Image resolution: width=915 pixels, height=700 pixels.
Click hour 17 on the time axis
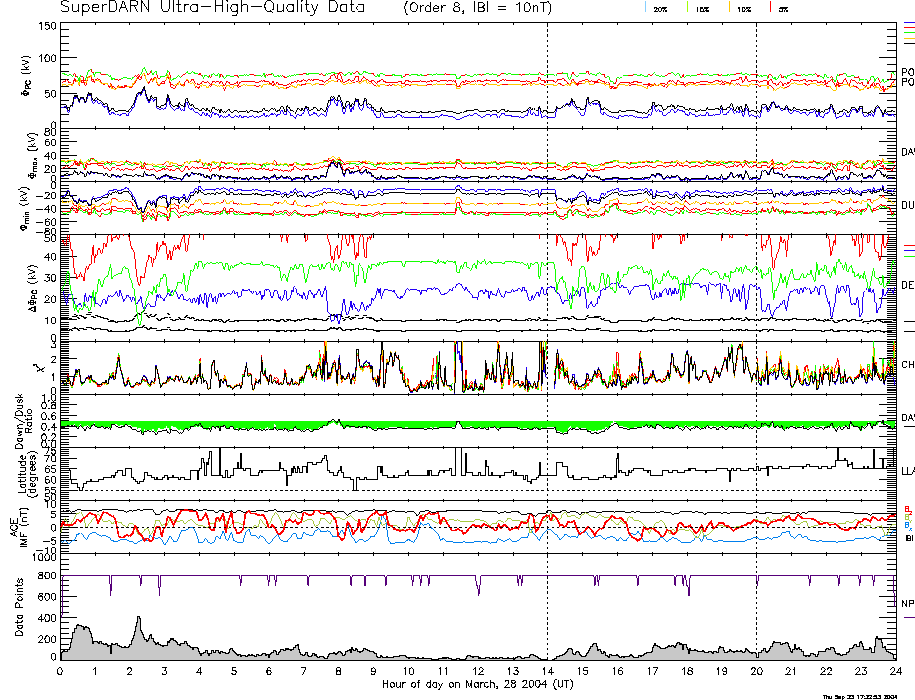(652, 671)
